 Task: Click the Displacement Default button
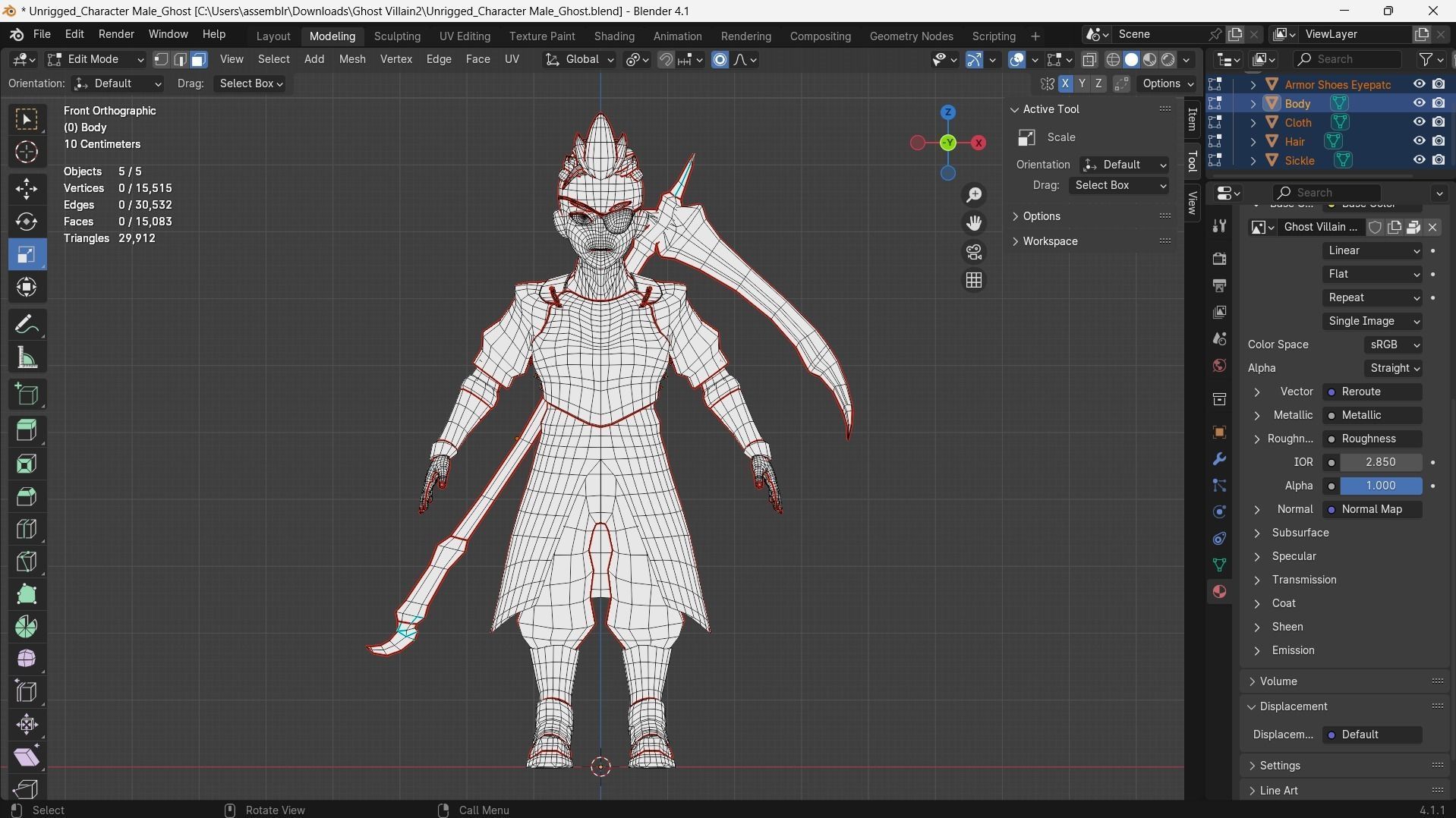tap(1372, 735)
